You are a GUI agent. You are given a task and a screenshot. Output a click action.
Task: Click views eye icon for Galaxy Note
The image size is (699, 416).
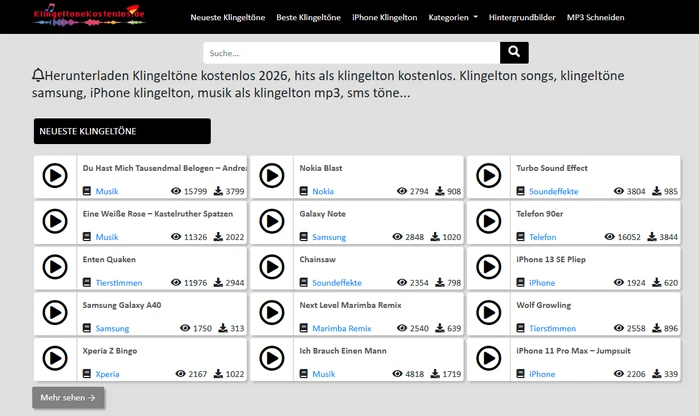[x=397, y=236]
